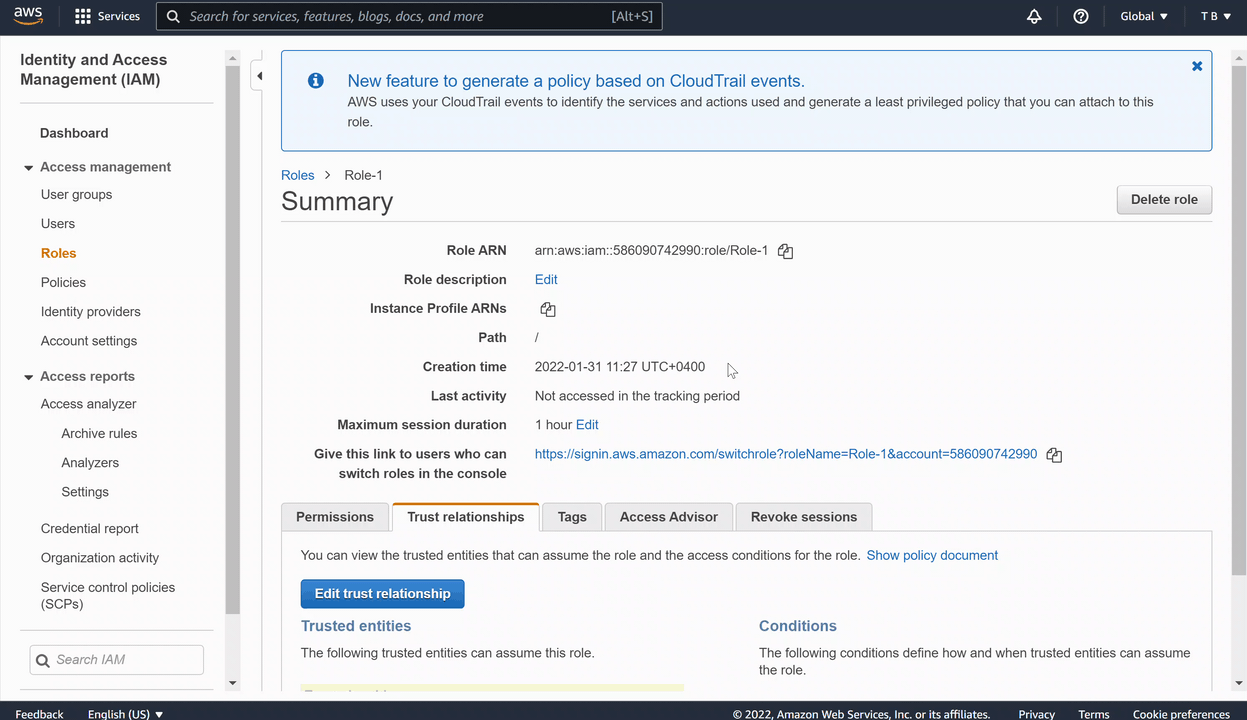Click Show policy document link
The image size is (1247, 720).
point(932,555)
